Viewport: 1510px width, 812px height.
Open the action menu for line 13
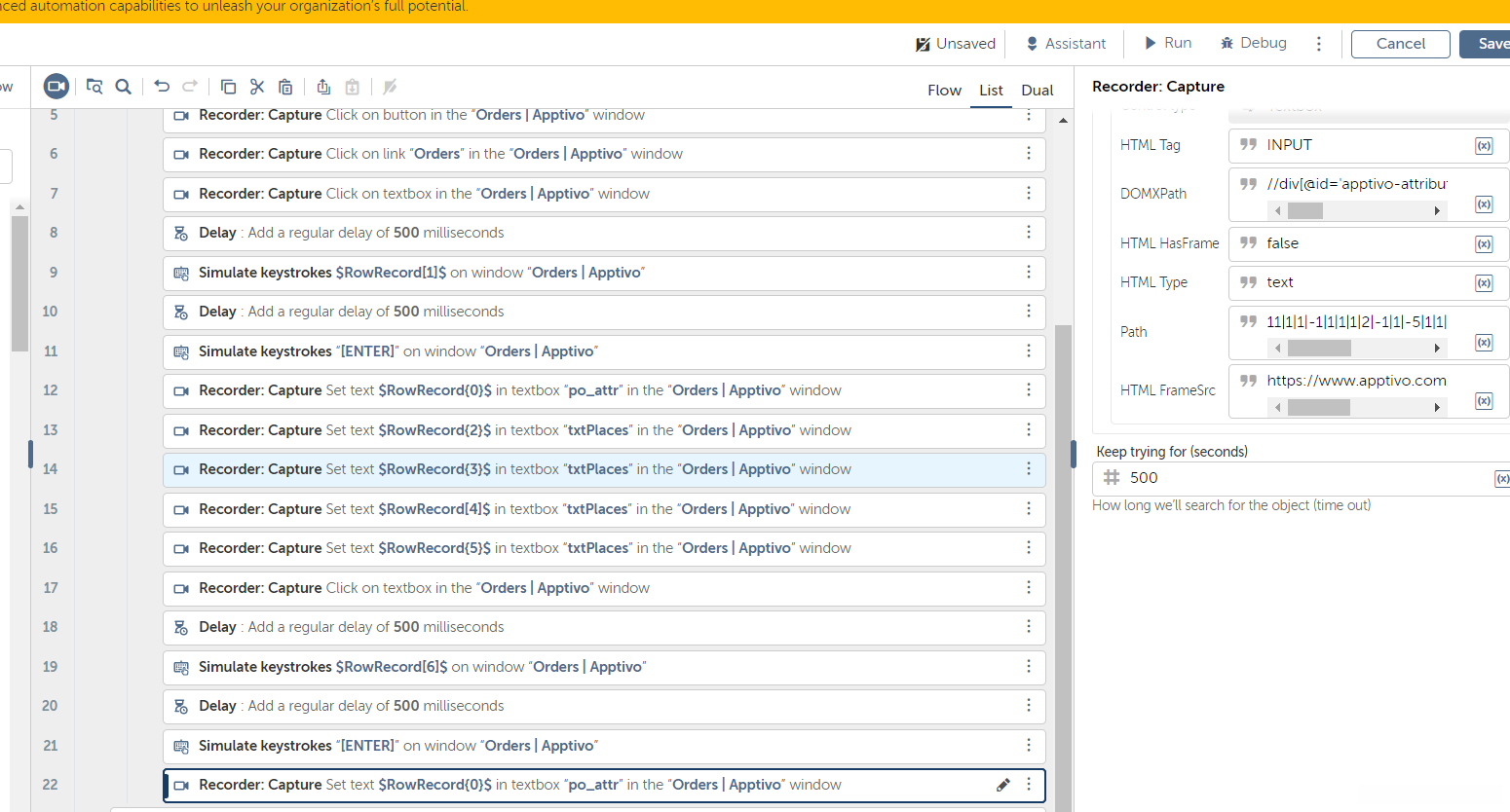tap(1029, 430)
